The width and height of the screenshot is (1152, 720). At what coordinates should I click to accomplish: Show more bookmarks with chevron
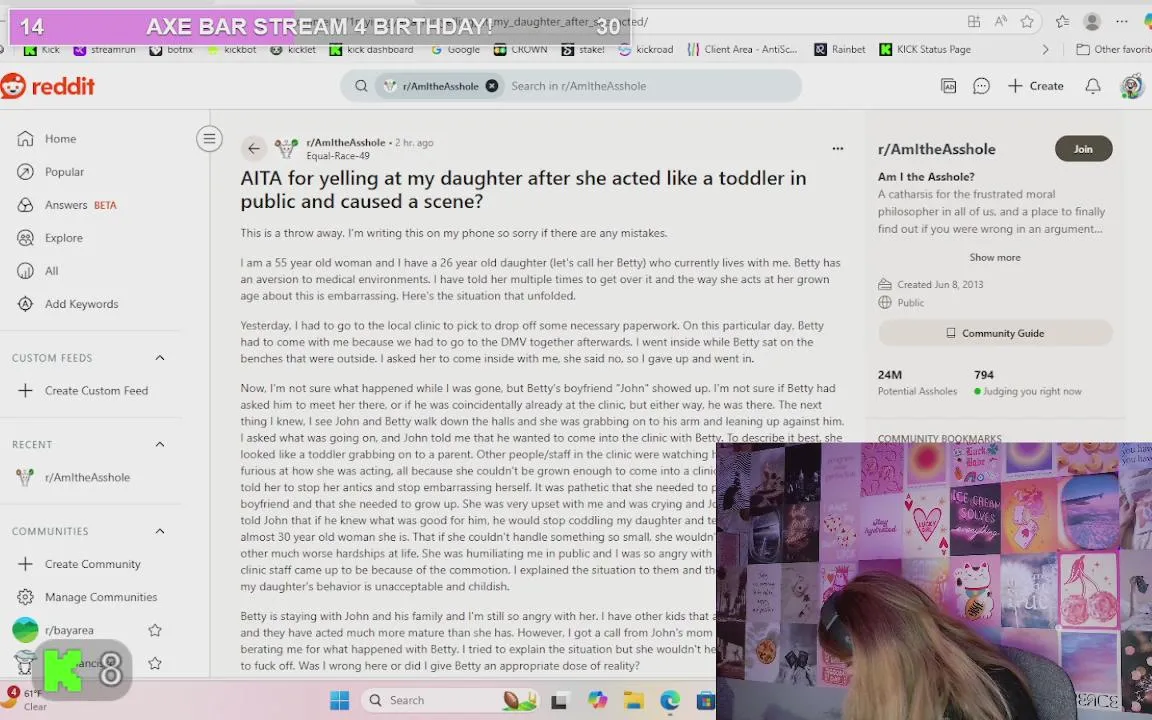[x=1045, y=49]
